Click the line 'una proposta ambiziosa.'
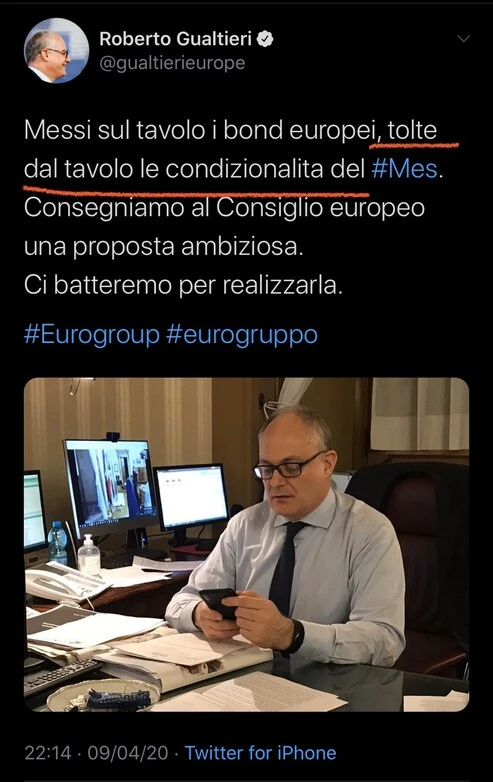Viewport: 493px width, 782px height. point(164,246)
